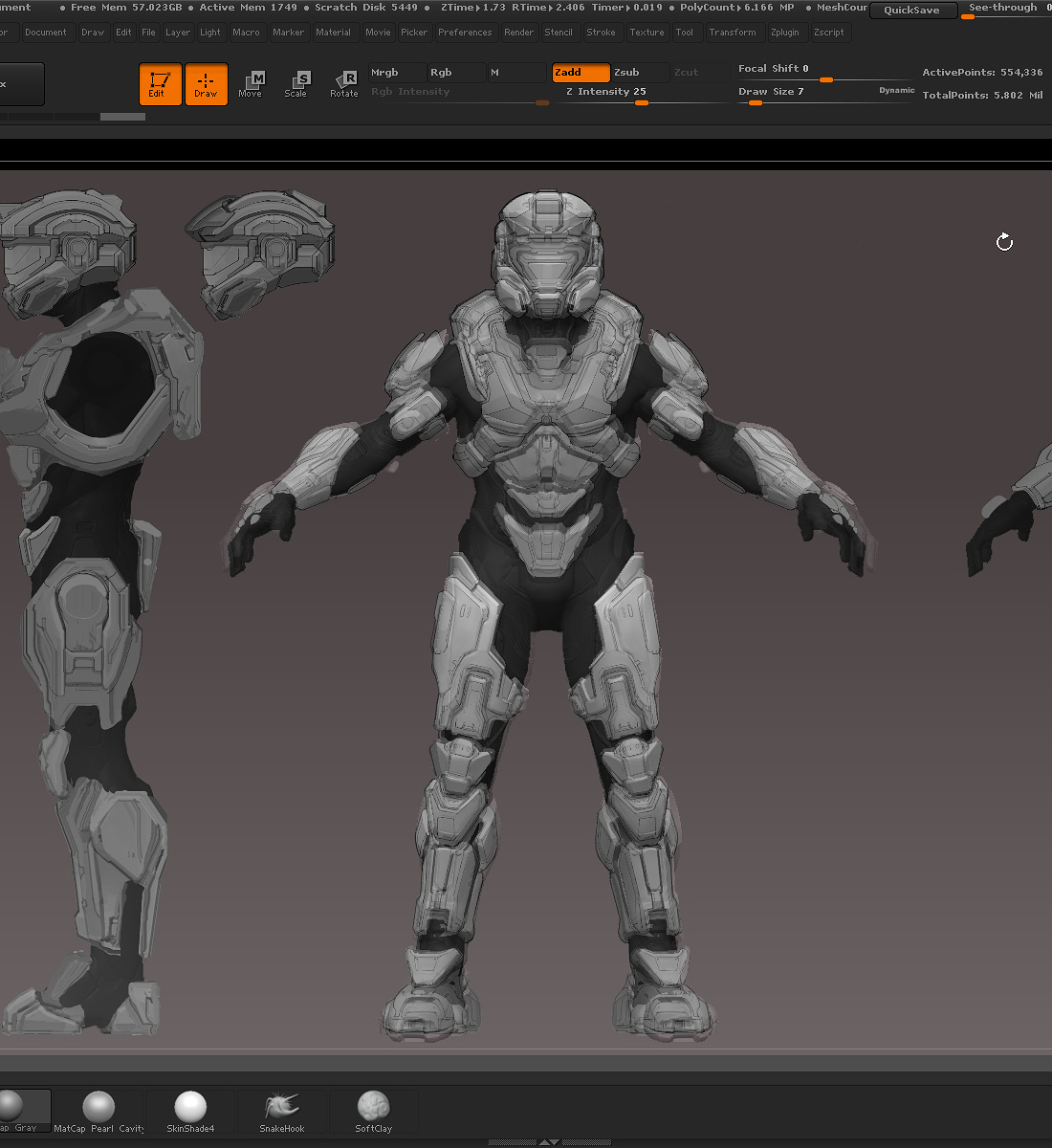Enable Zcut mode
The width and height of the screenshot is (1052, 1148).
(x=699, y=73)
